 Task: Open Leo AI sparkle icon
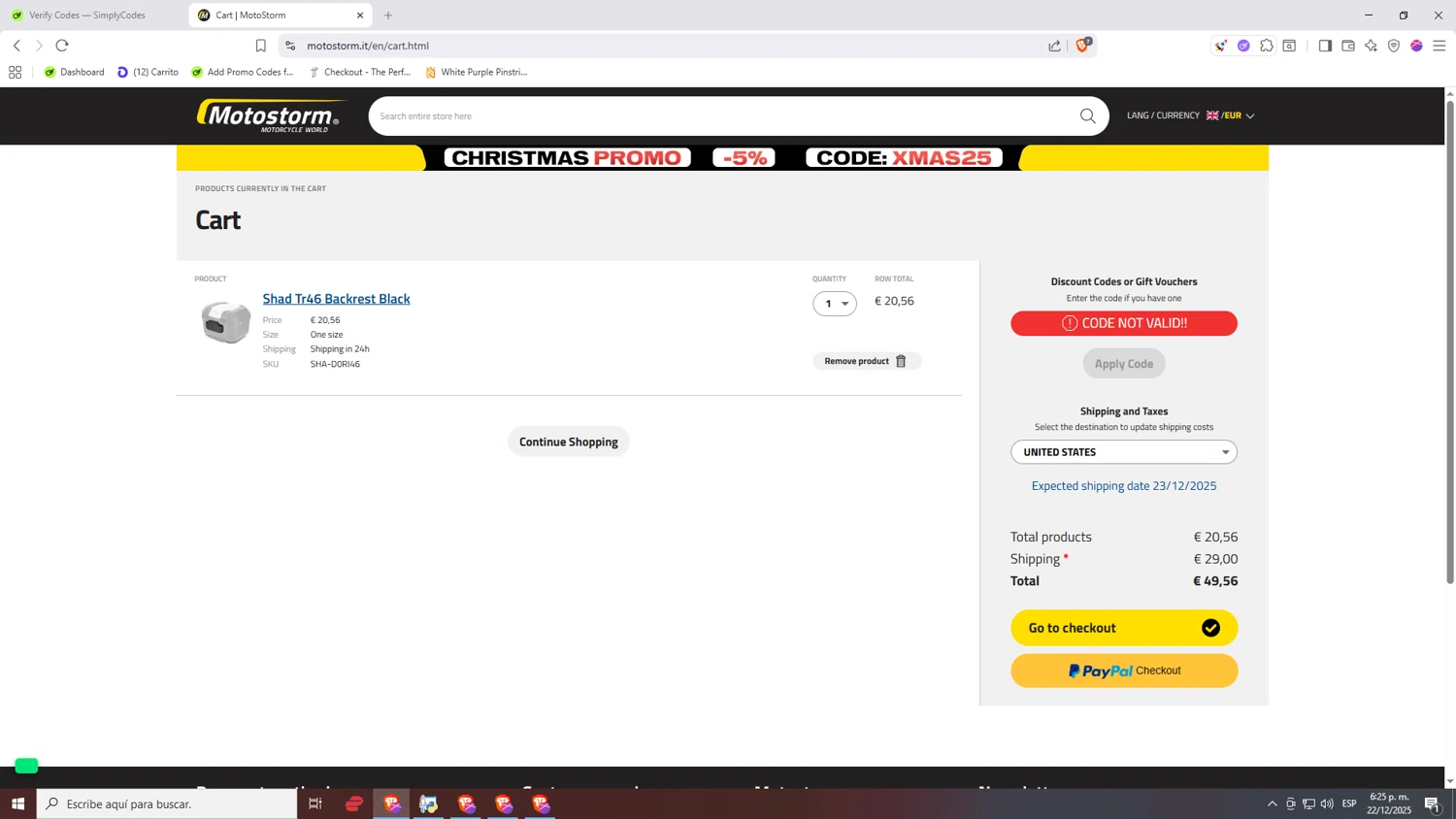click(x=1371, y=46)
